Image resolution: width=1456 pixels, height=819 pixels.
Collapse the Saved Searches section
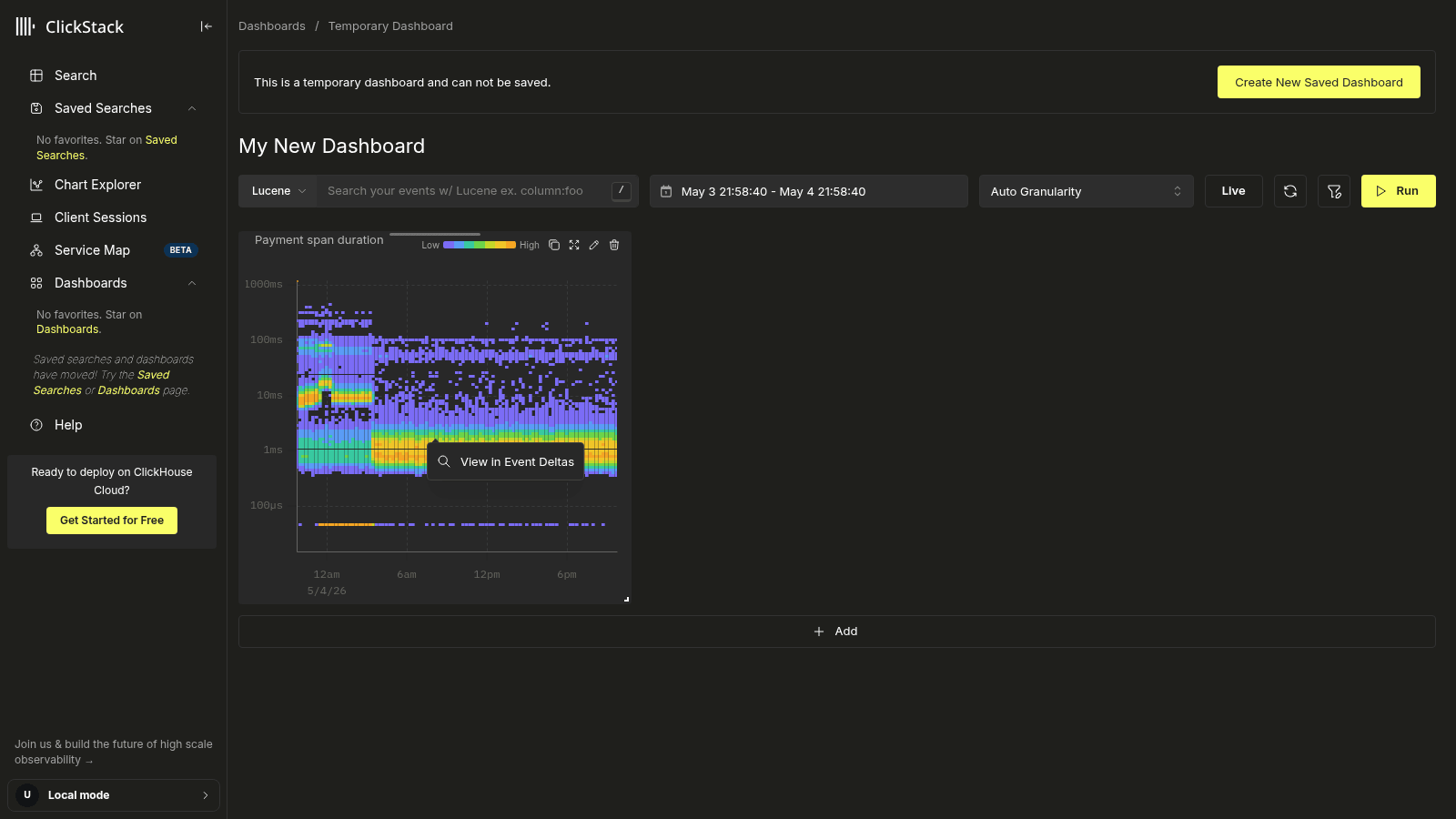[192, 108]
